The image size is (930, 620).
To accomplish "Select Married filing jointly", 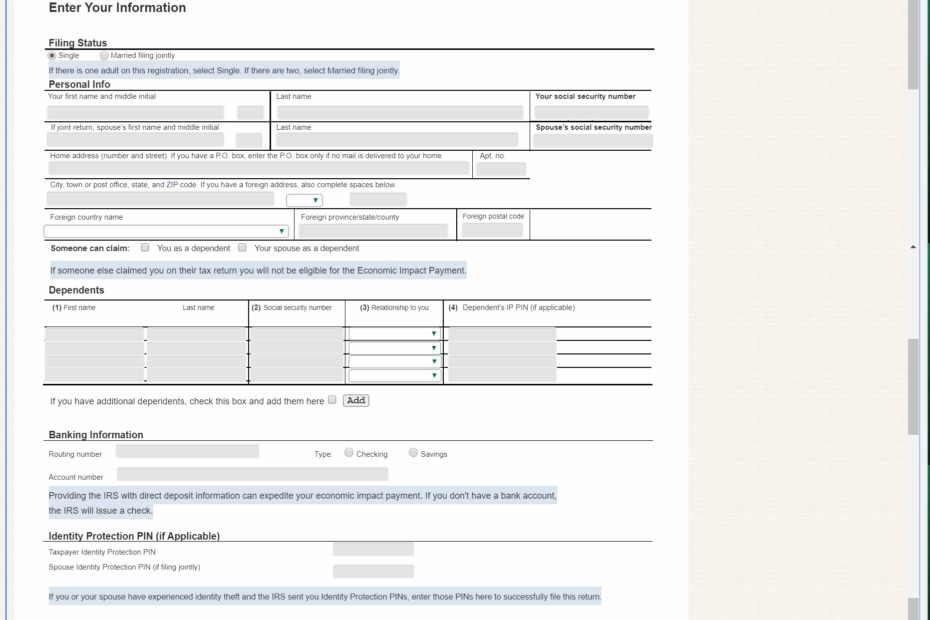I will tap(104, 56).
